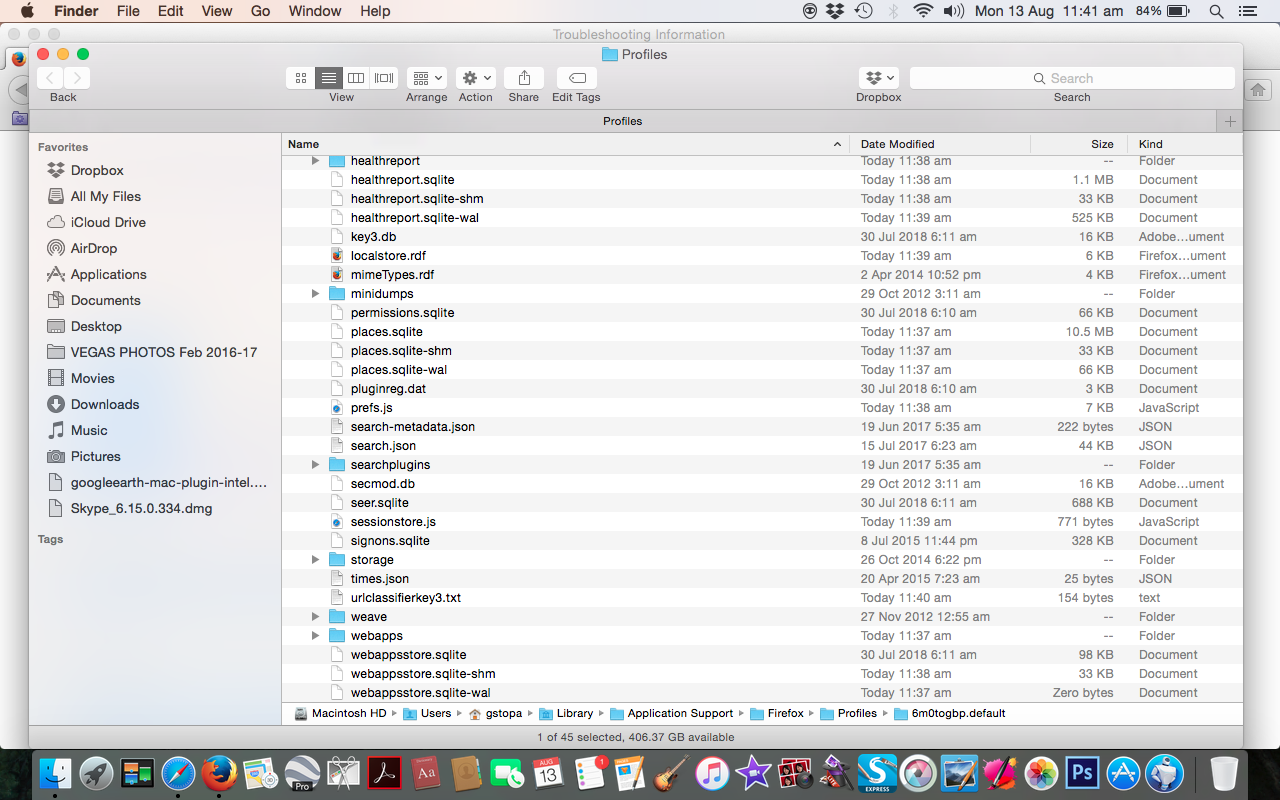Open Dropbox menu bar icon
Screen dimensions: 1280x800
[835, 11]
